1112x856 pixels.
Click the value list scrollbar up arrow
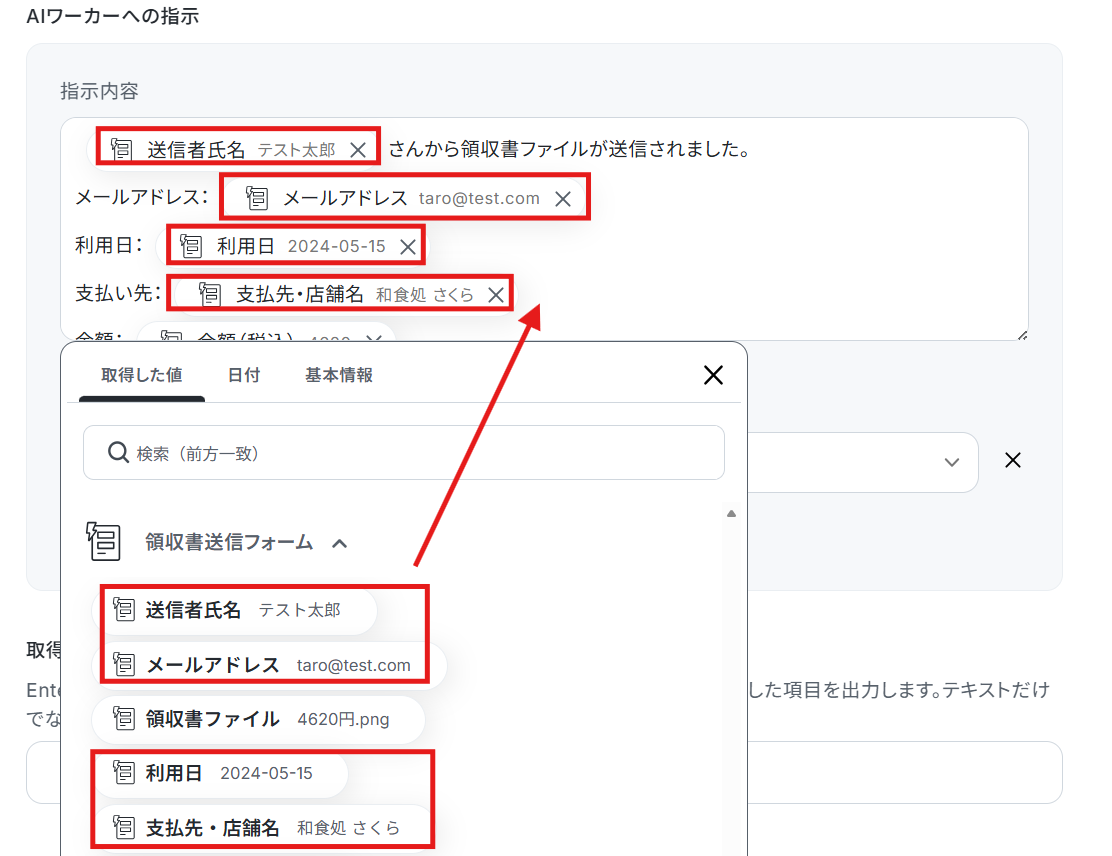(x=731, y=513)
